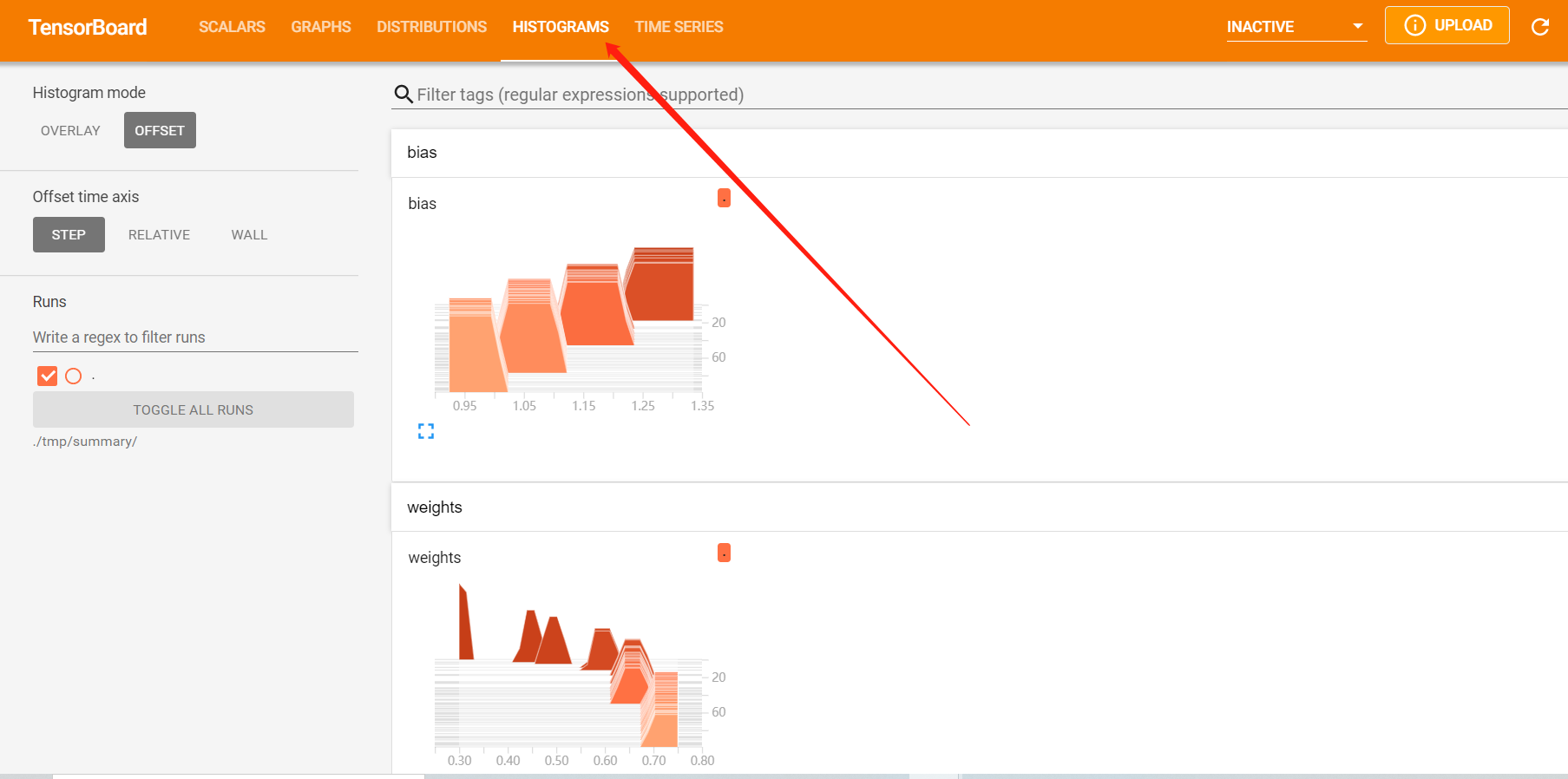The height and width of the screenshot is (779, 1568).
Task: Collapse the weights category header
Action: [979, 507]
